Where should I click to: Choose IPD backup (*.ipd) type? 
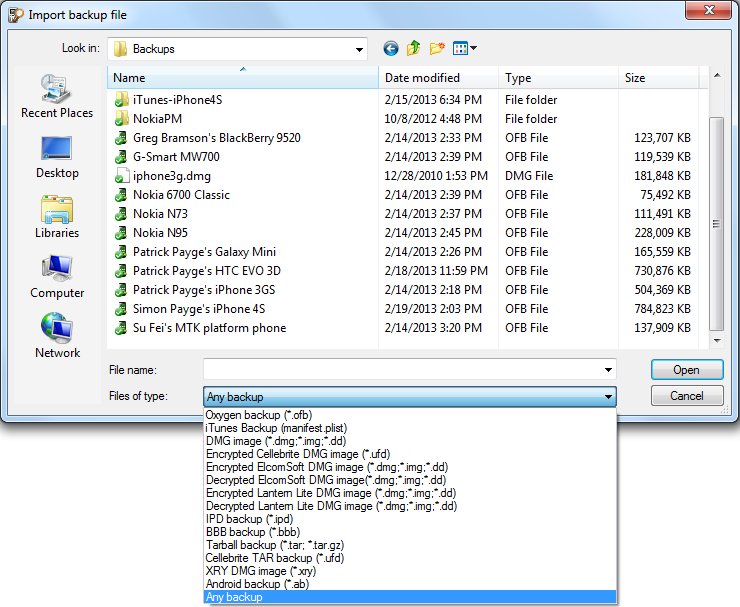click(410, 519)
